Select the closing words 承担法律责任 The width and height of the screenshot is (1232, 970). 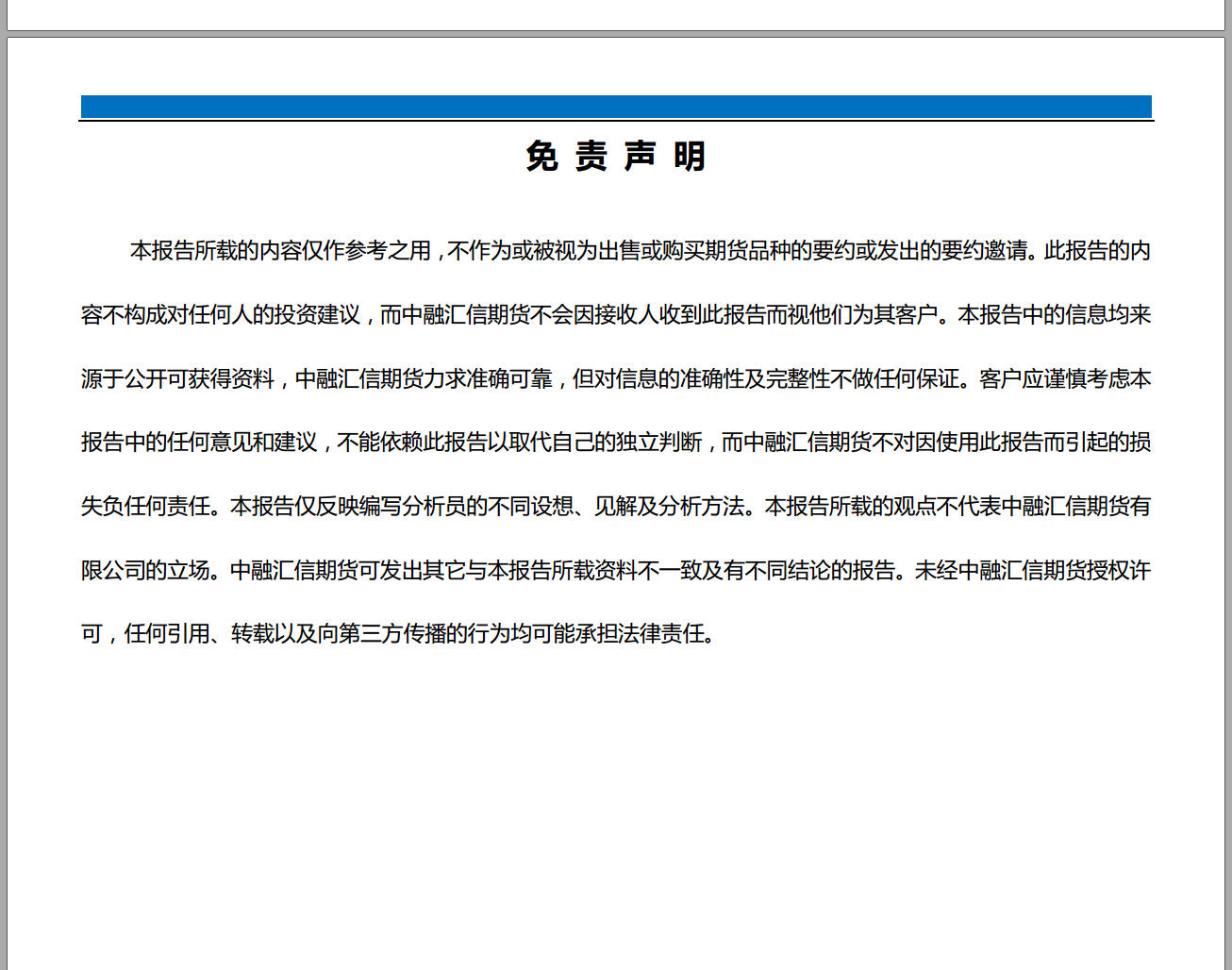[640, 634]
